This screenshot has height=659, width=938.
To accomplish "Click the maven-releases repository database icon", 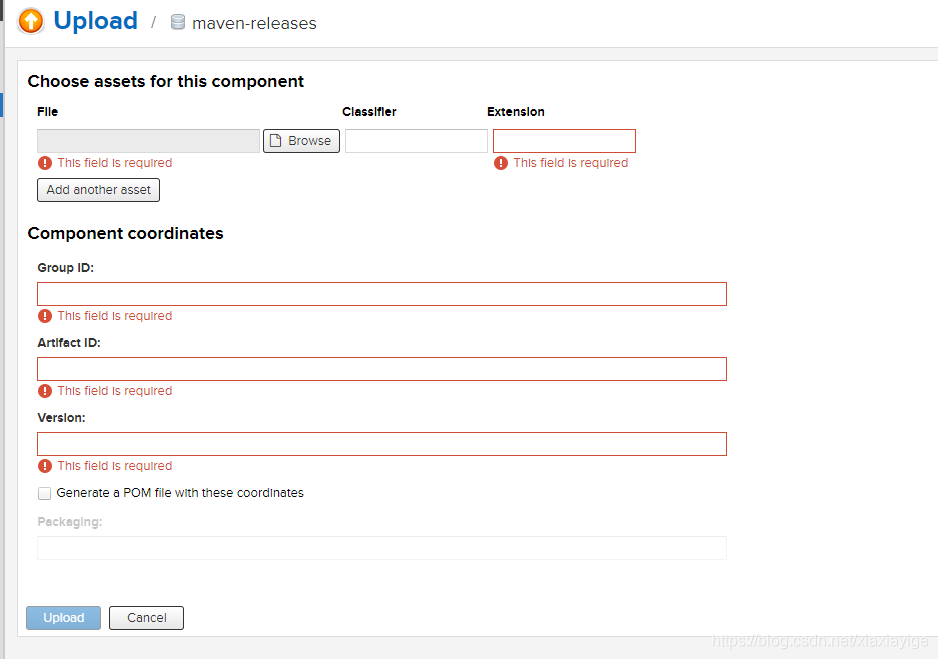I will [x=178, y=22].
